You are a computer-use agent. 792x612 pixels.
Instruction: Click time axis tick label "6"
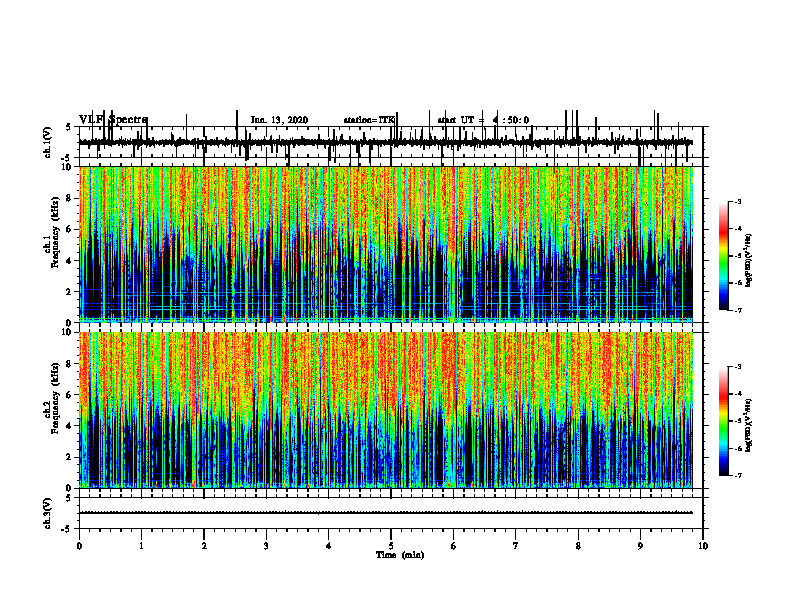click(x=454, y=546)
